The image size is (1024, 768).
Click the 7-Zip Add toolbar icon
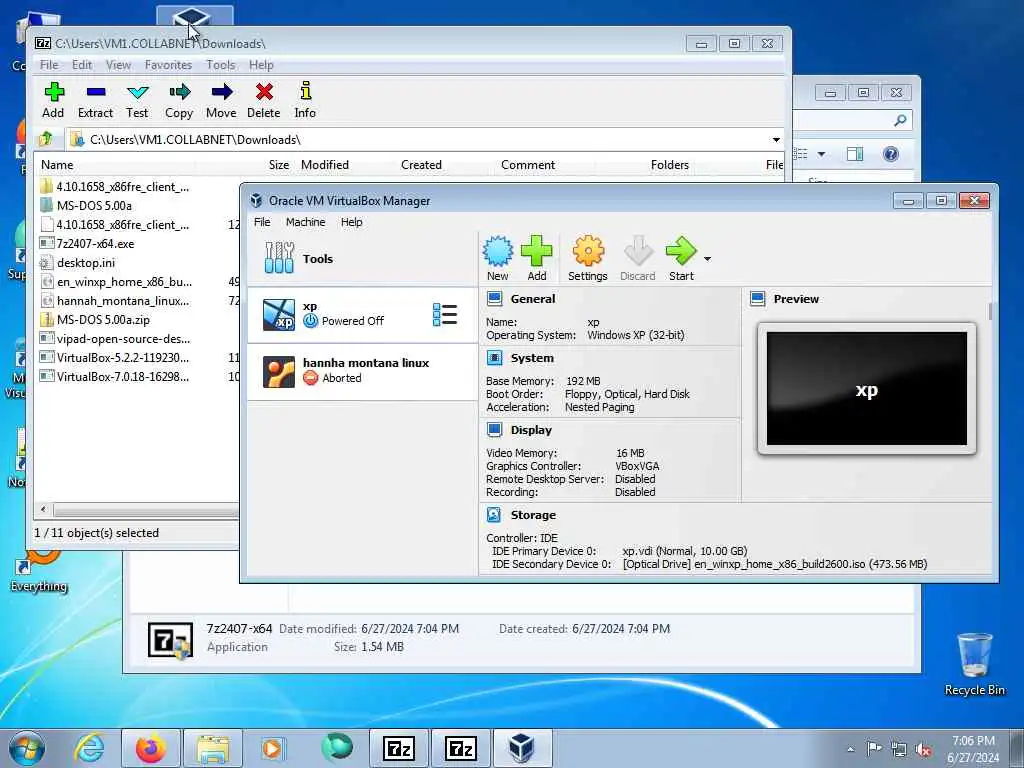(54, 99)
